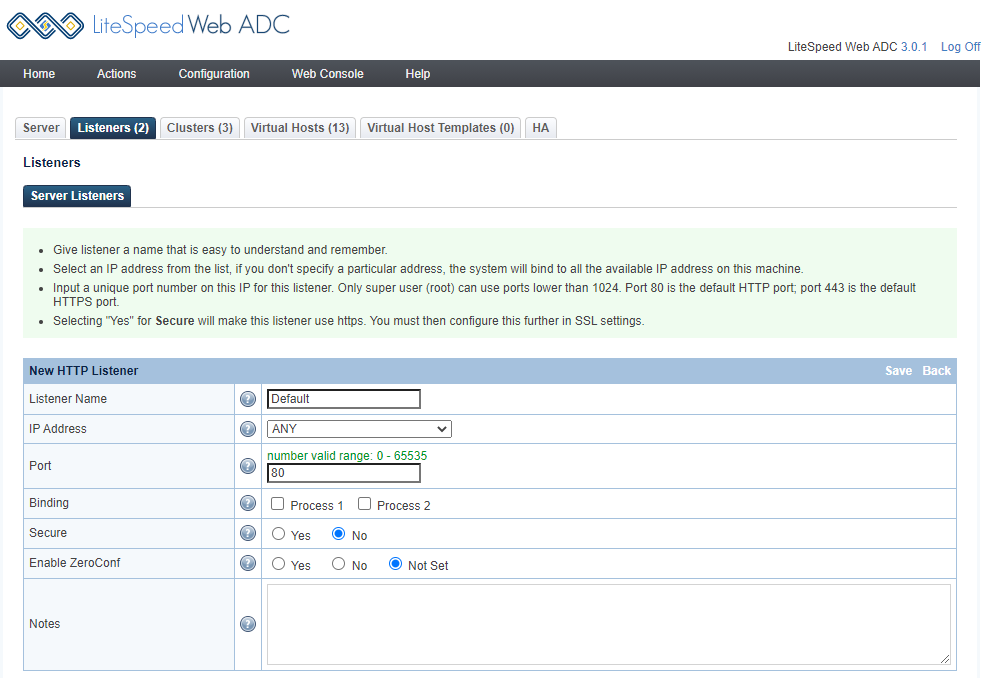Save the new HTTP listener

click(x=898, y=371)
